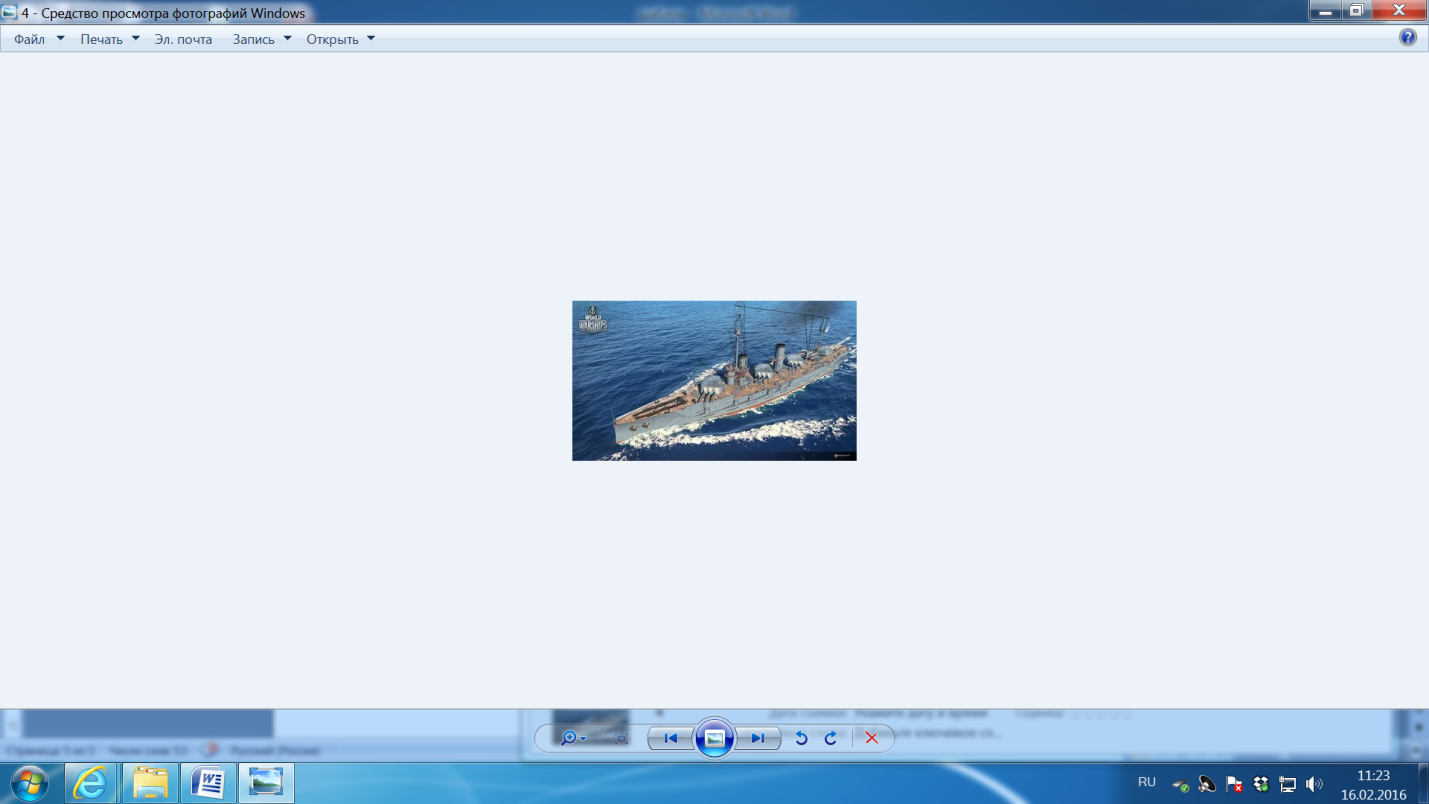The image size is (1429, 804).
Task: Expand the Файл dropdown arrow
Action: (60, 39)
